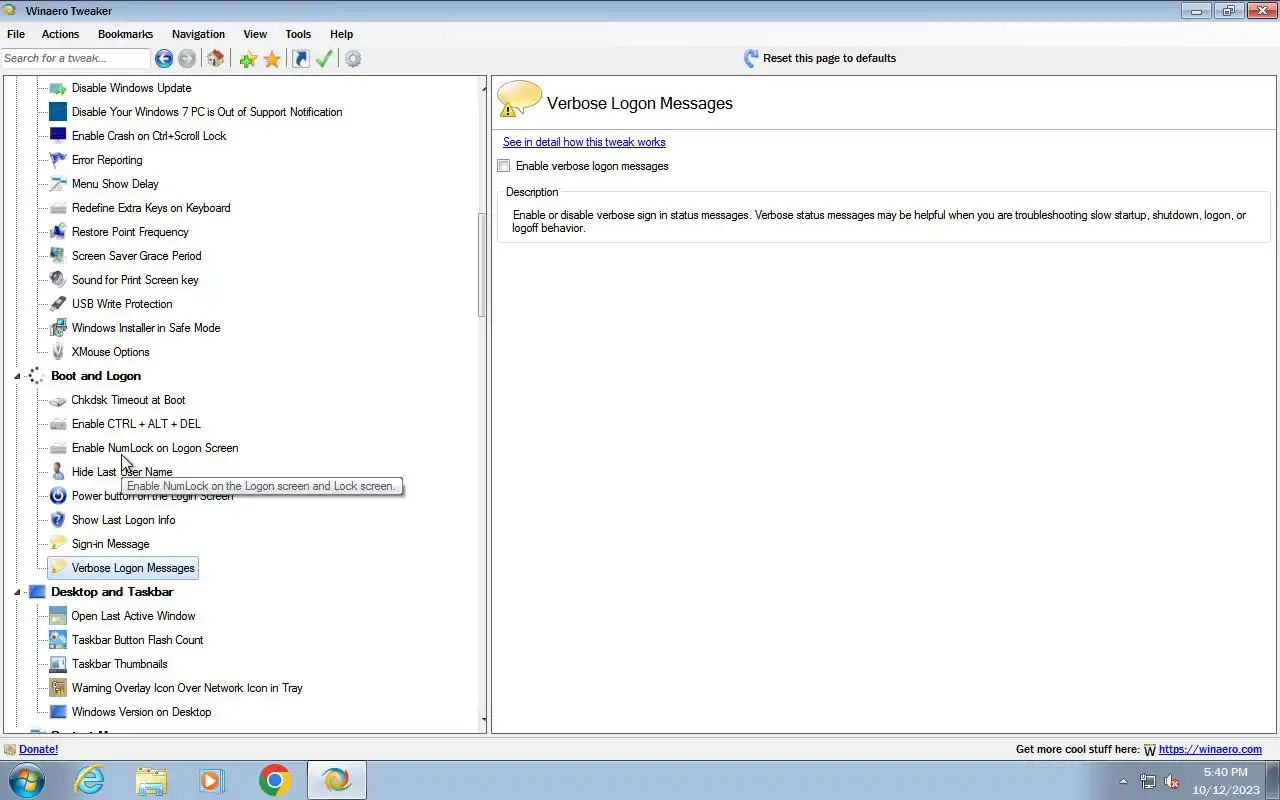Screen dimensions: 1280x800
Task: Click the Error Reporting icon in tree
Action: coord(58,160)
